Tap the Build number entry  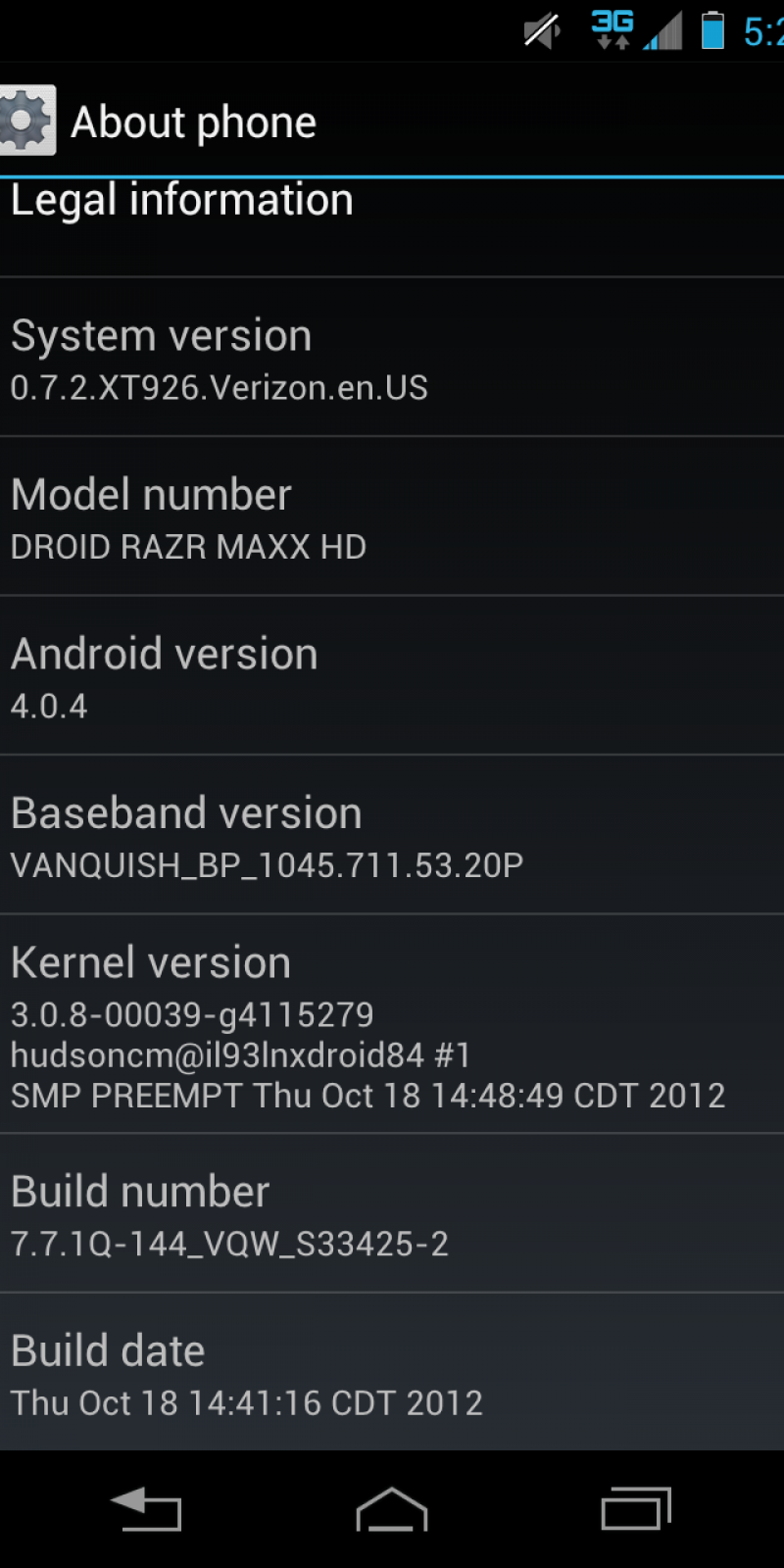click(392, 1213)
